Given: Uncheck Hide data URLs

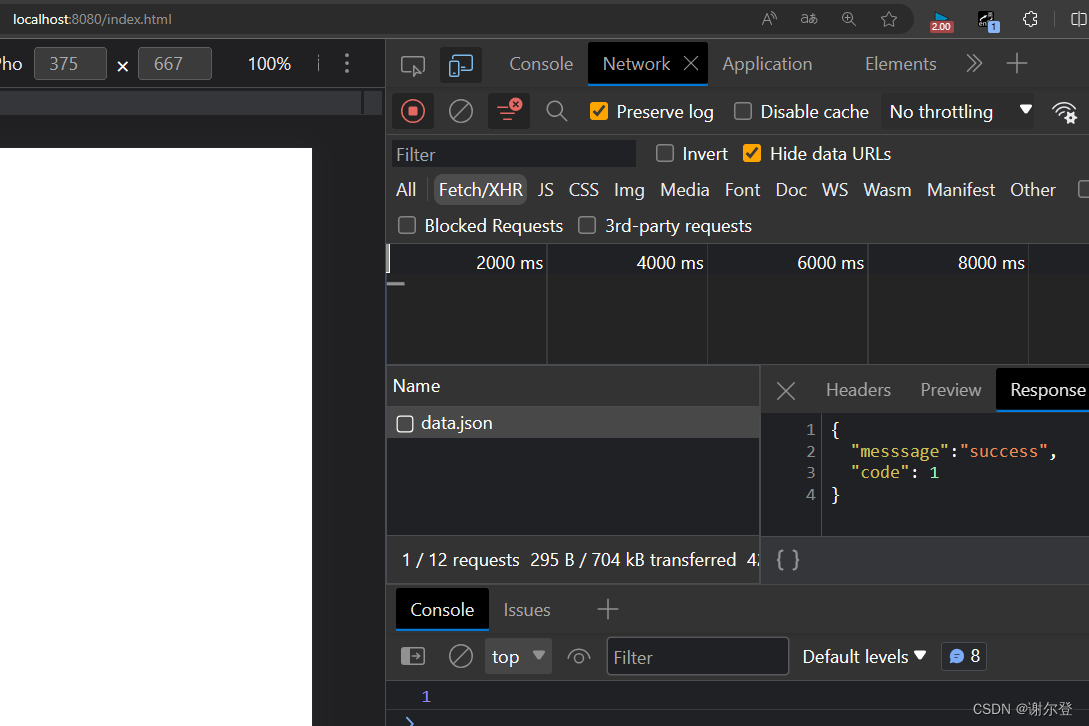Looking at the screenshot, I should coord(751,153).
